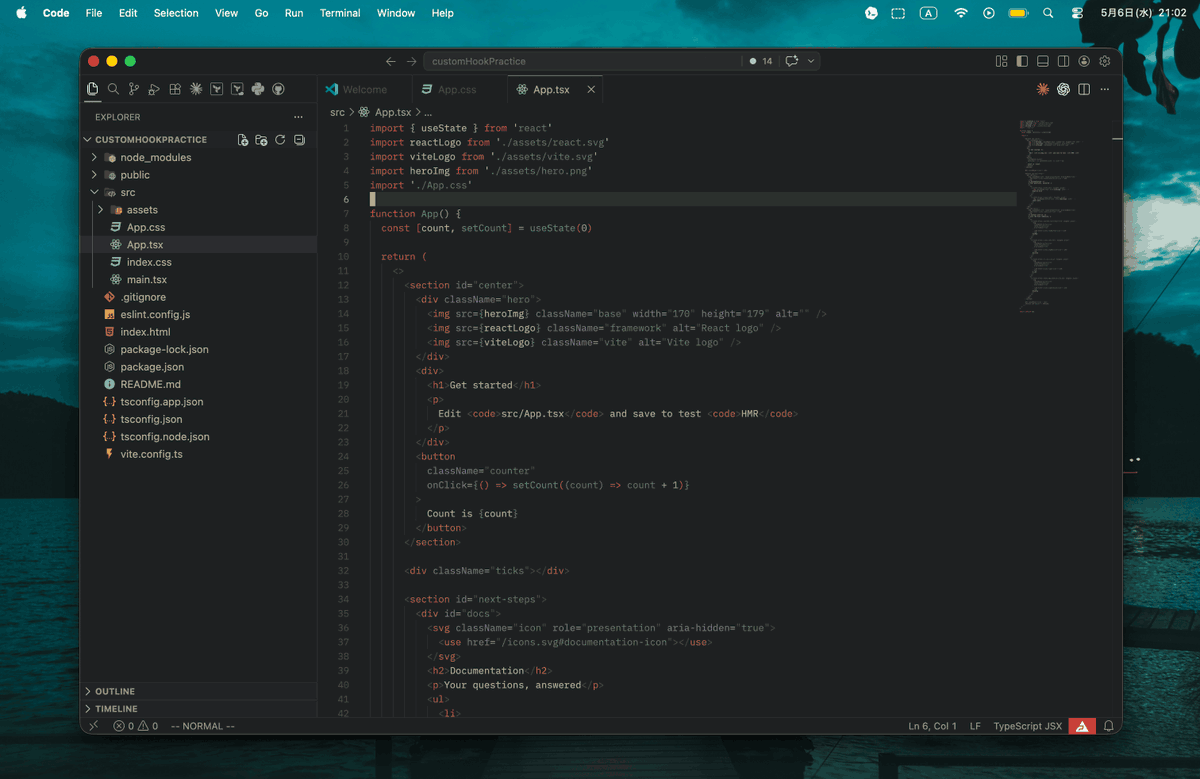The height and width of the screenshot is (779, 1200).
Task: Open the Go menu
Action: (261, 13)
